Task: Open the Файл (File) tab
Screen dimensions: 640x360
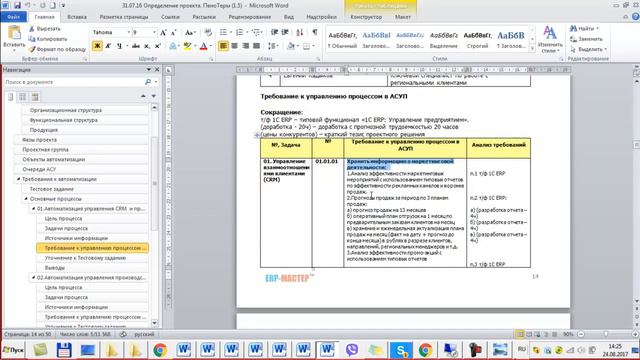Action: coord(13,17)
